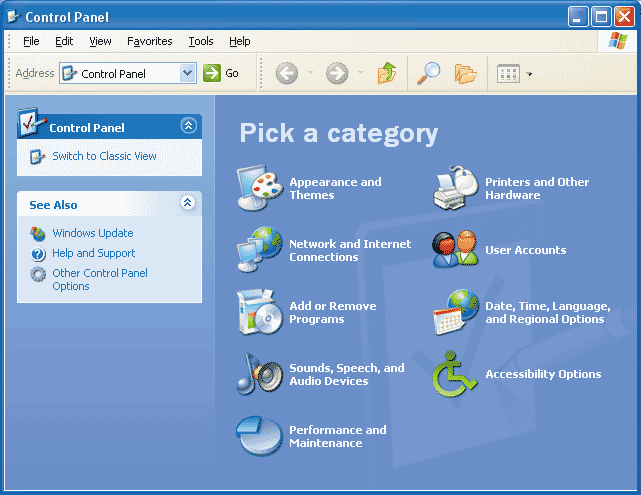
Task: Click the Up folder toolbar button
Action: (387, 73)
